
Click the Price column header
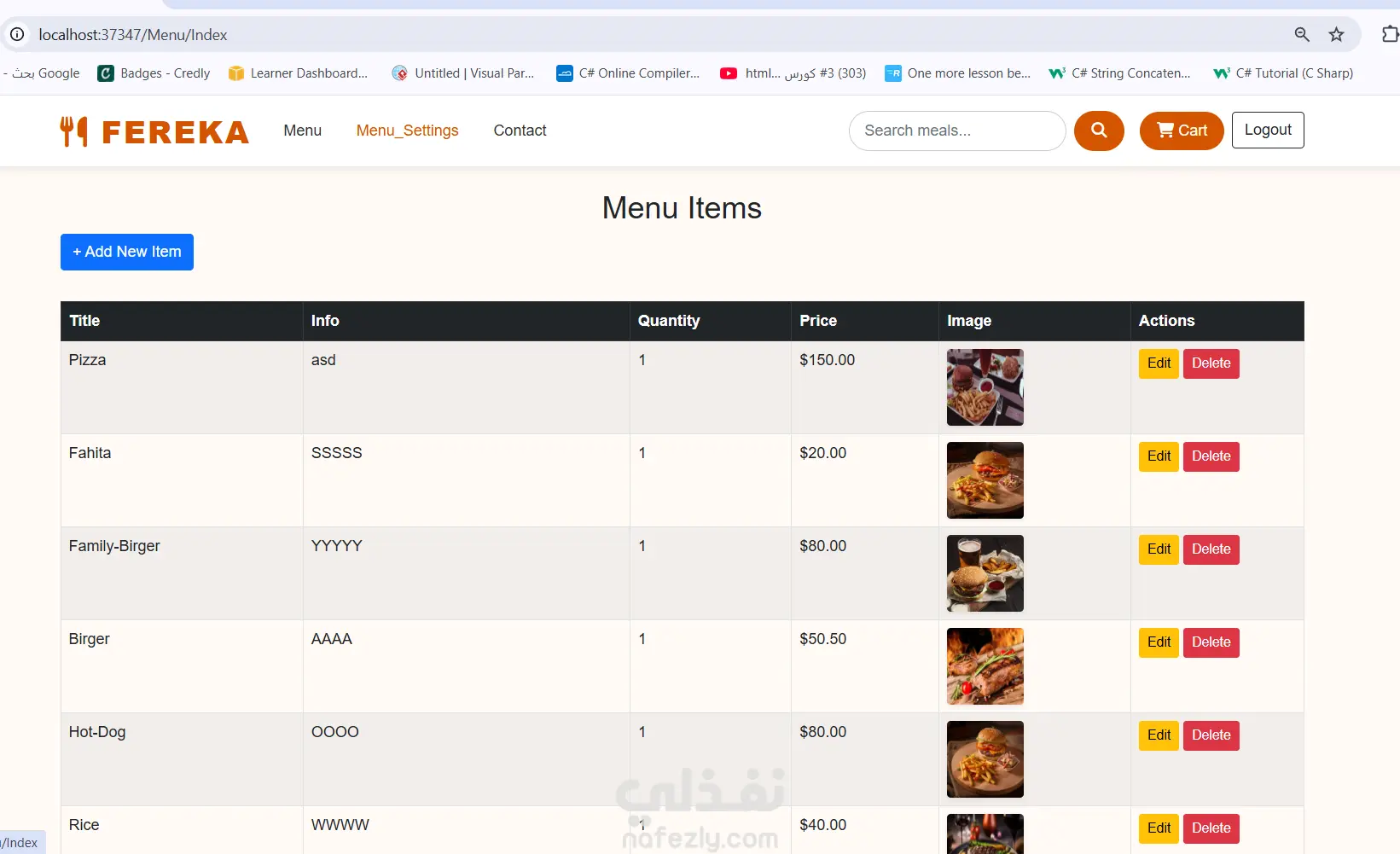[864, 321]
